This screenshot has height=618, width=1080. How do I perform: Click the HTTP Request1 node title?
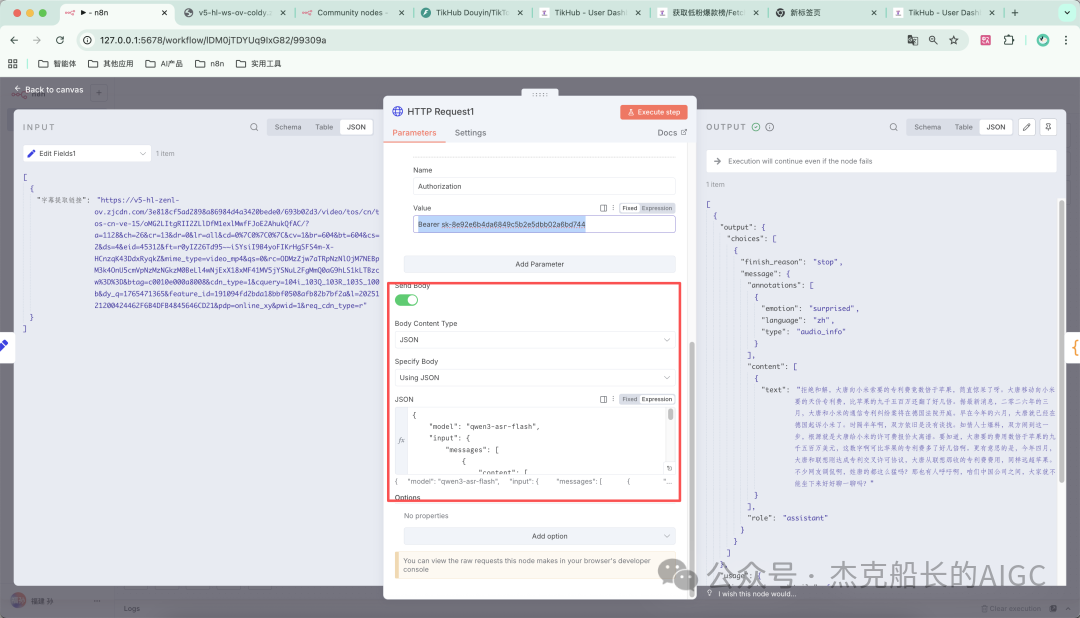point(440,112)
